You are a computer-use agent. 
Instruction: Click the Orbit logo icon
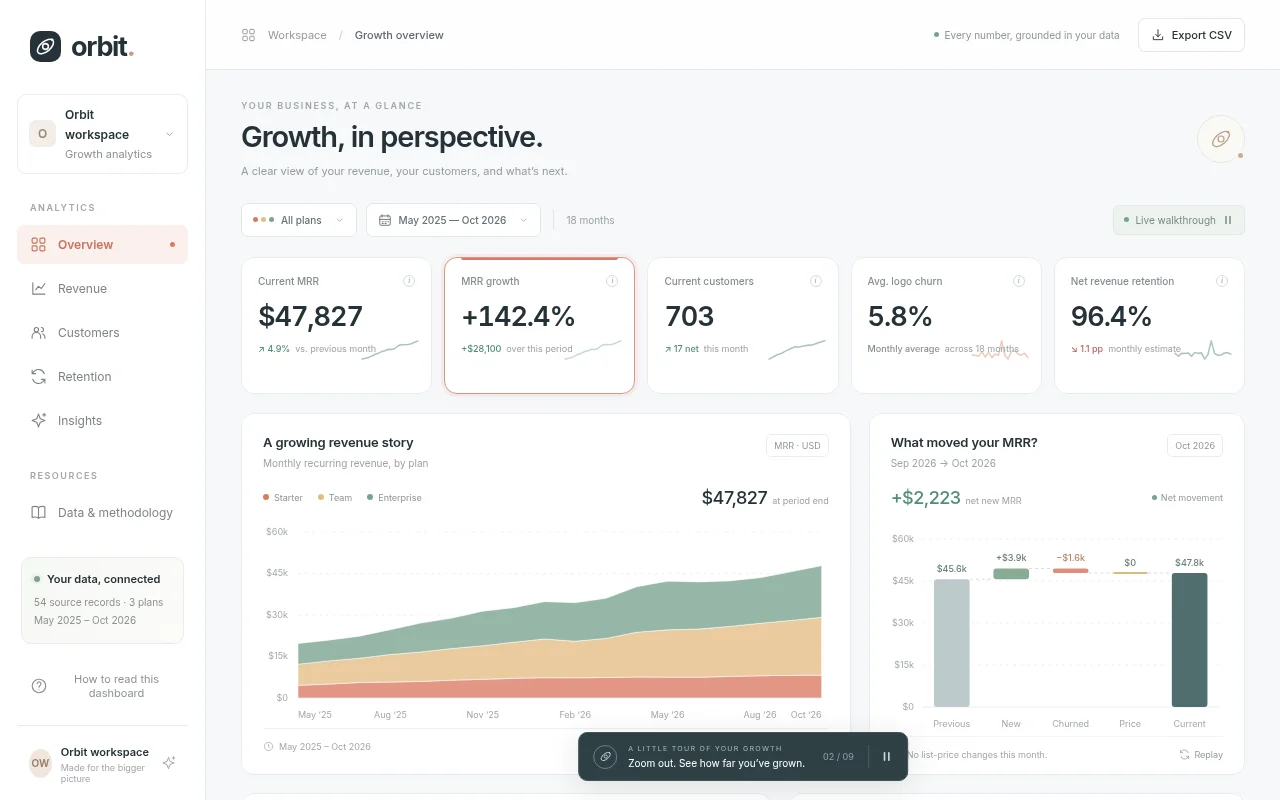[x=45, y=46]
